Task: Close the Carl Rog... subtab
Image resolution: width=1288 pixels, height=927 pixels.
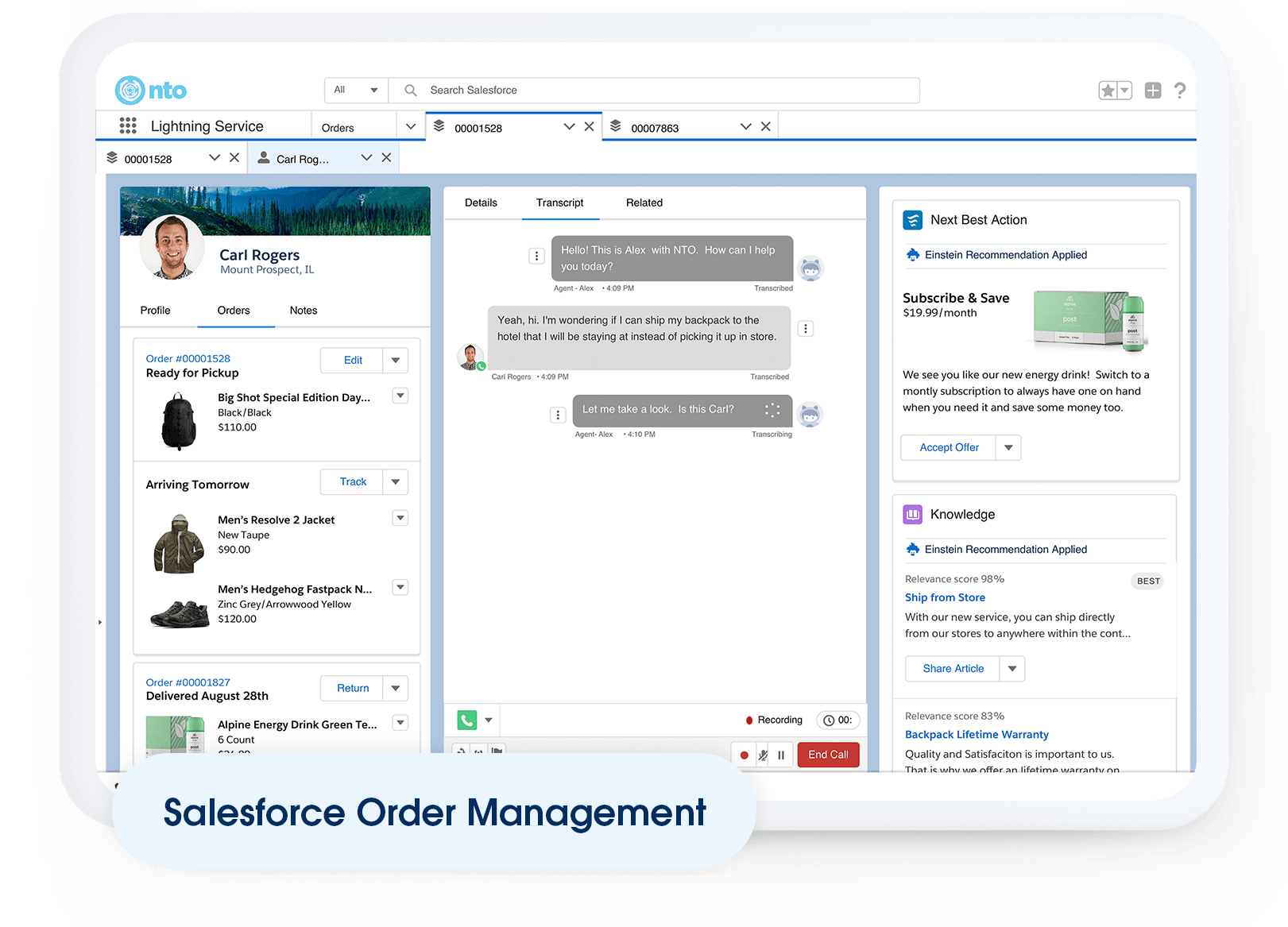Action: point(386,157)
